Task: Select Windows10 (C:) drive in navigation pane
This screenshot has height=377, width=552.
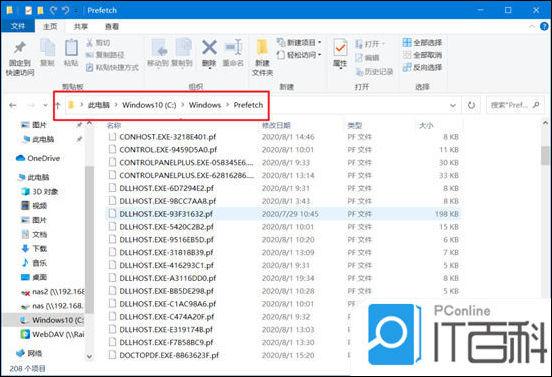Action: (x=51, y=320)
